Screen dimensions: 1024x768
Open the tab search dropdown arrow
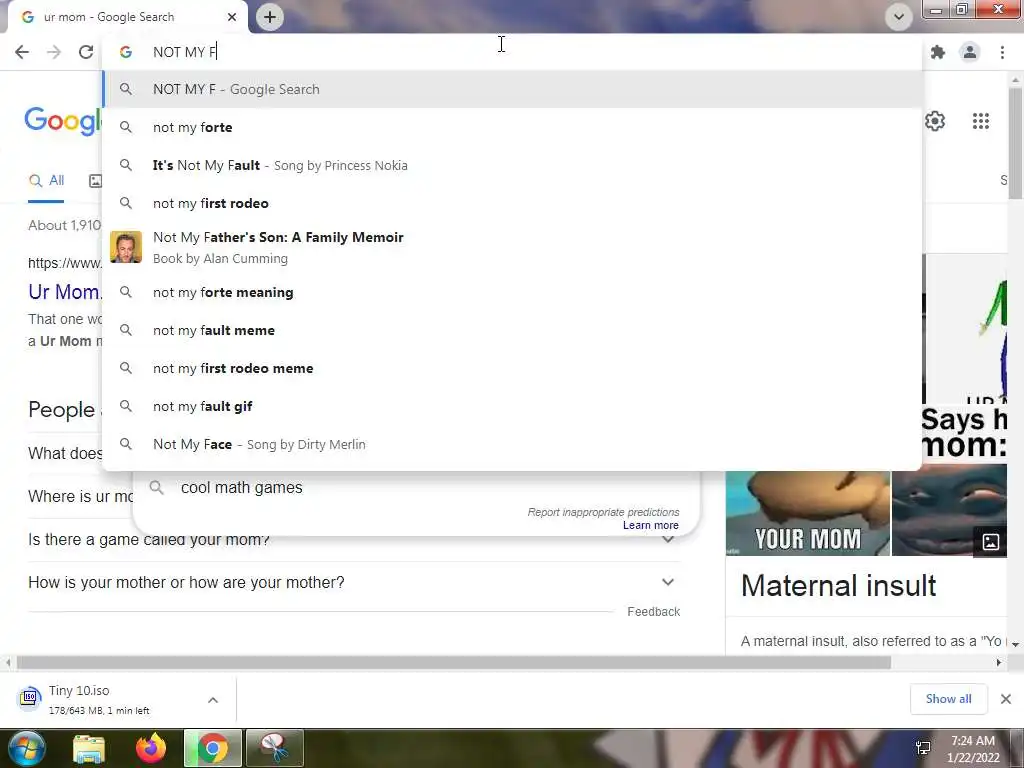(x=899, y=17)
